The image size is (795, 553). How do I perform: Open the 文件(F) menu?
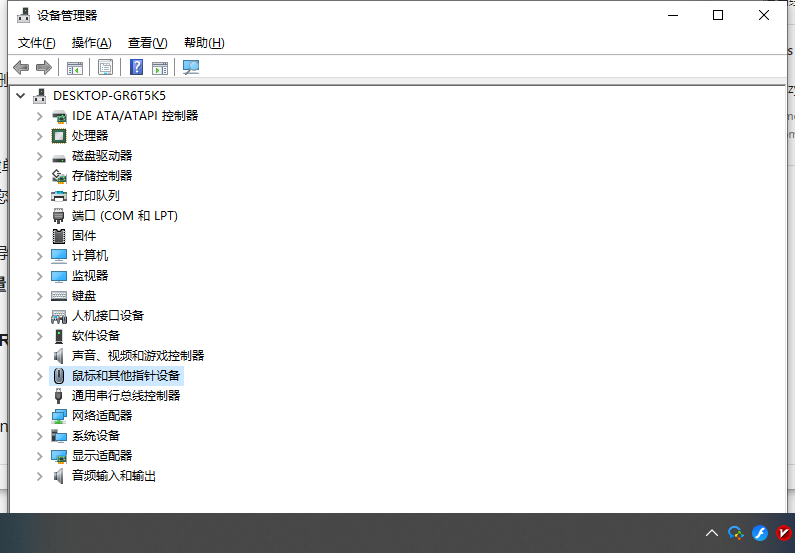(x=37, y=43)
